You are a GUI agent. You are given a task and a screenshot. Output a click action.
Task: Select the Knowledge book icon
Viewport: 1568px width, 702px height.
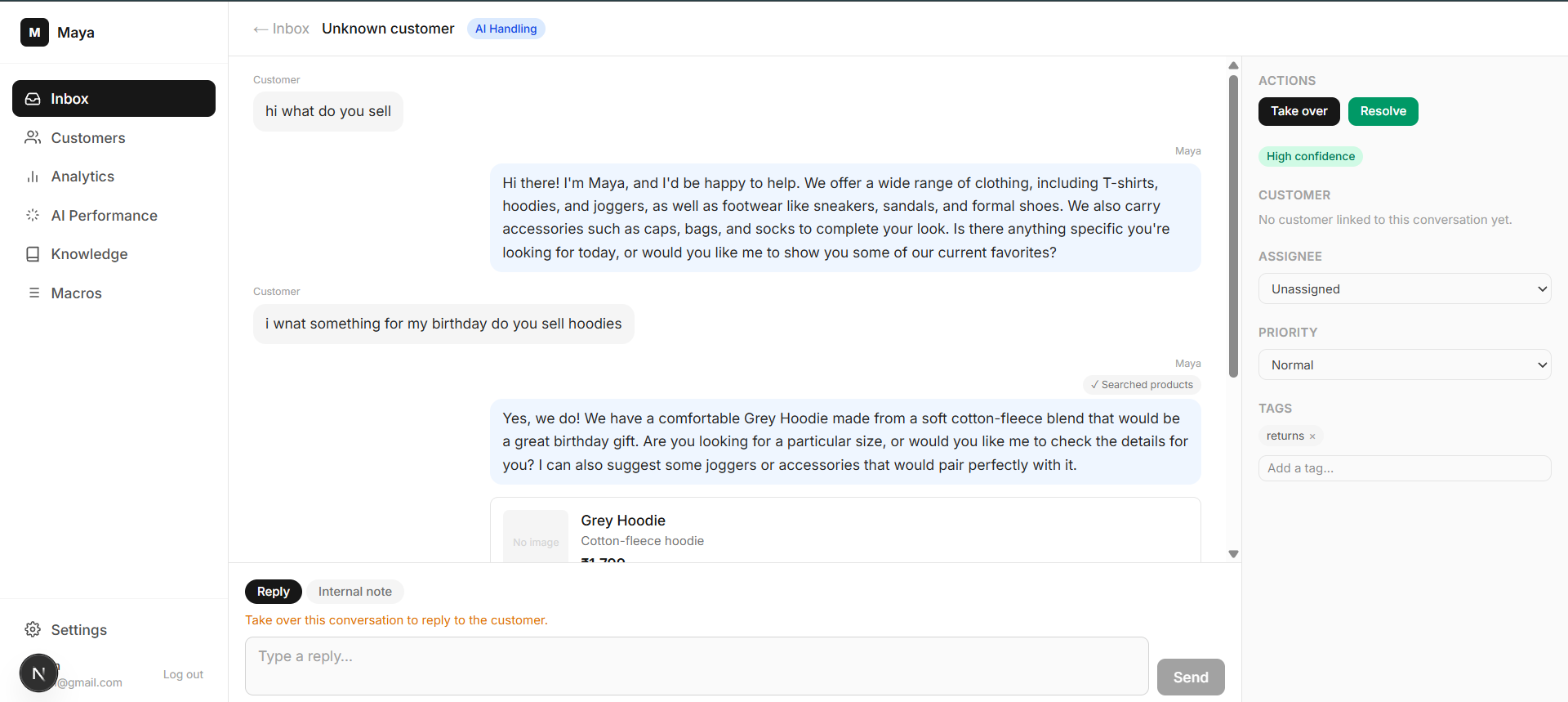point(33,254)
